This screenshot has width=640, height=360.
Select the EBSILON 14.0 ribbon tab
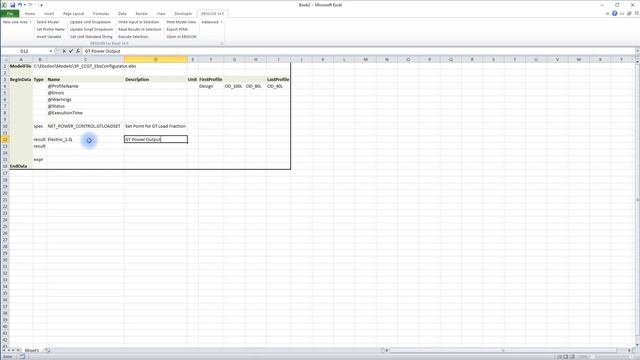click(x=212, y=13)
